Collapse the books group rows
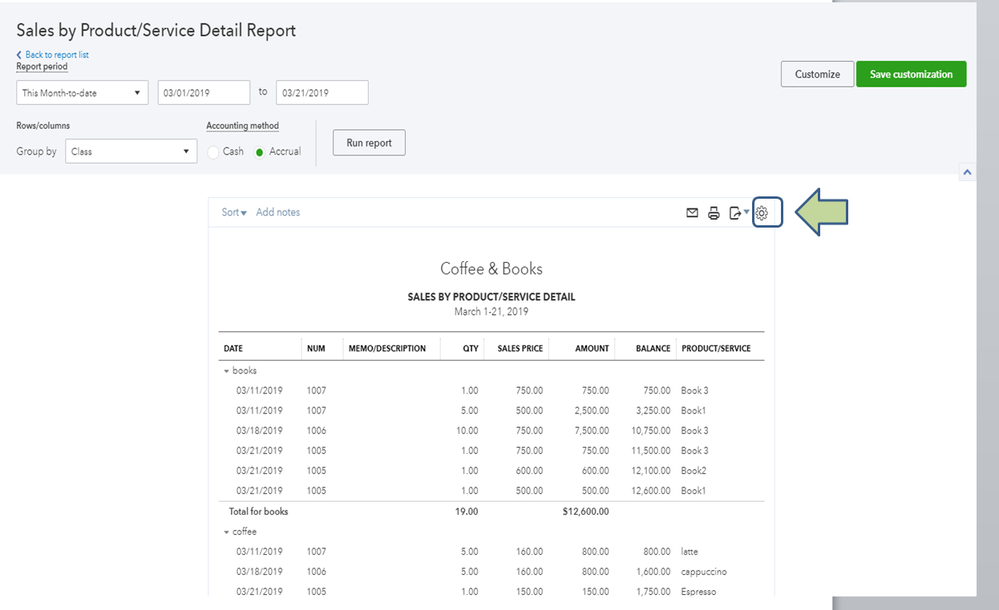The width and height of the screenshot is (999, 610). click(227, 371)
